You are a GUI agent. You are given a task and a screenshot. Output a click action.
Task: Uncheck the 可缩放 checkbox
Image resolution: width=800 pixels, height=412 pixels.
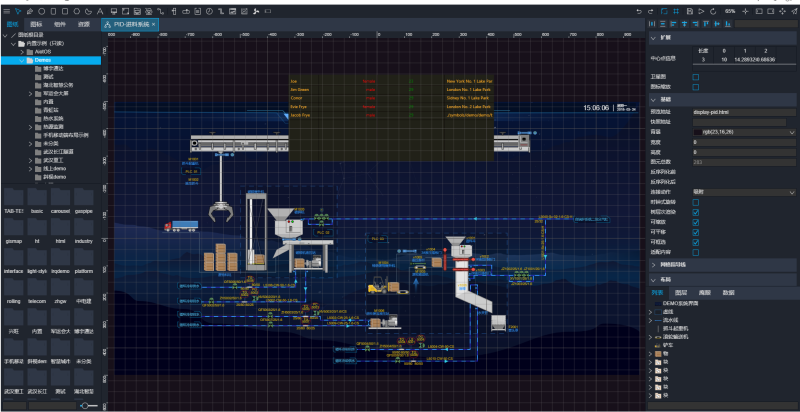696,222
